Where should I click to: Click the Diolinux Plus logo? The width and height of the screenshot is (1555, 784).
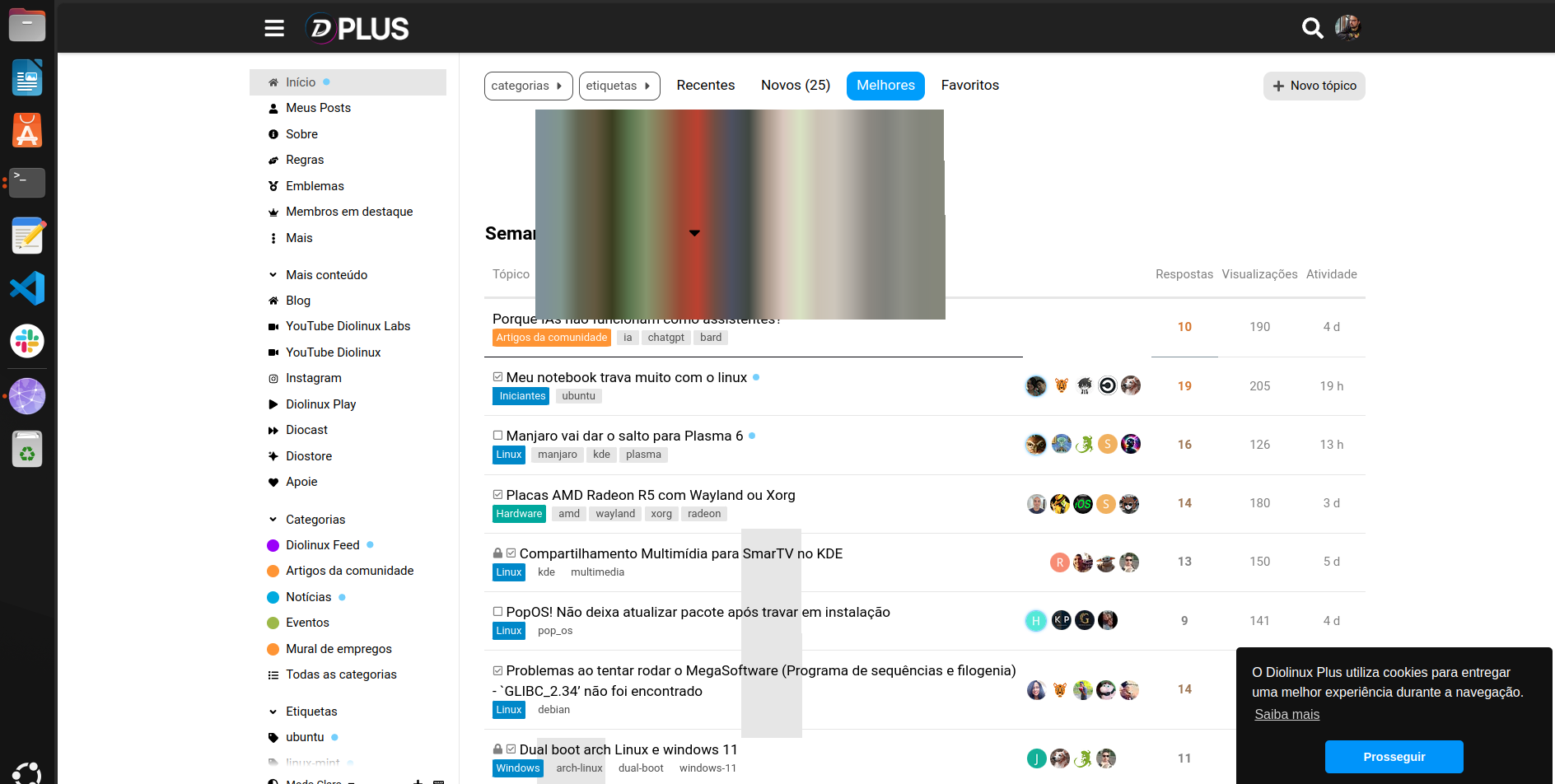click(357, 29)
